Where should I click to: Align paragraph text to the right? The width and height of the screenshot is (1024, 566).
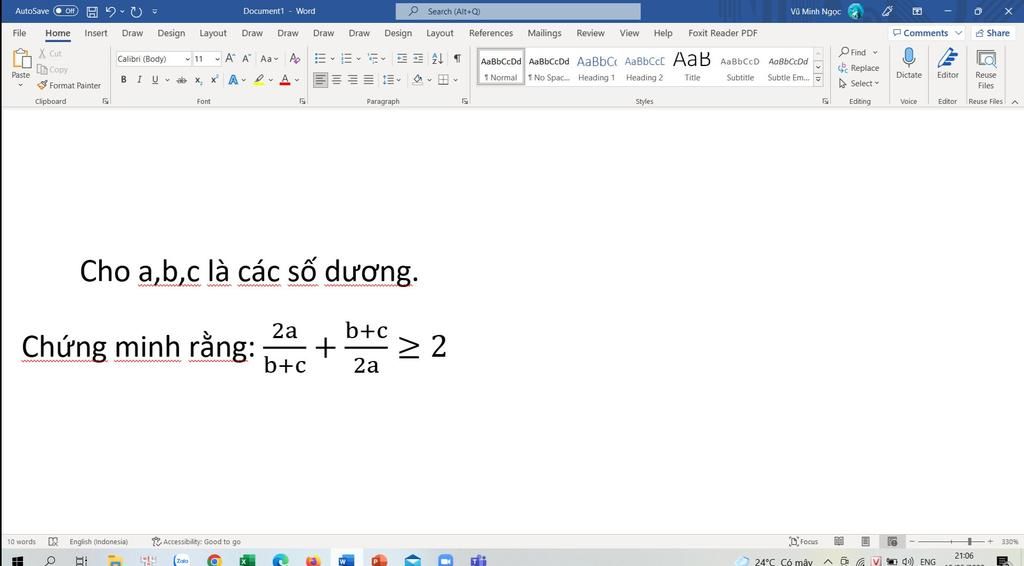point(353,80)
